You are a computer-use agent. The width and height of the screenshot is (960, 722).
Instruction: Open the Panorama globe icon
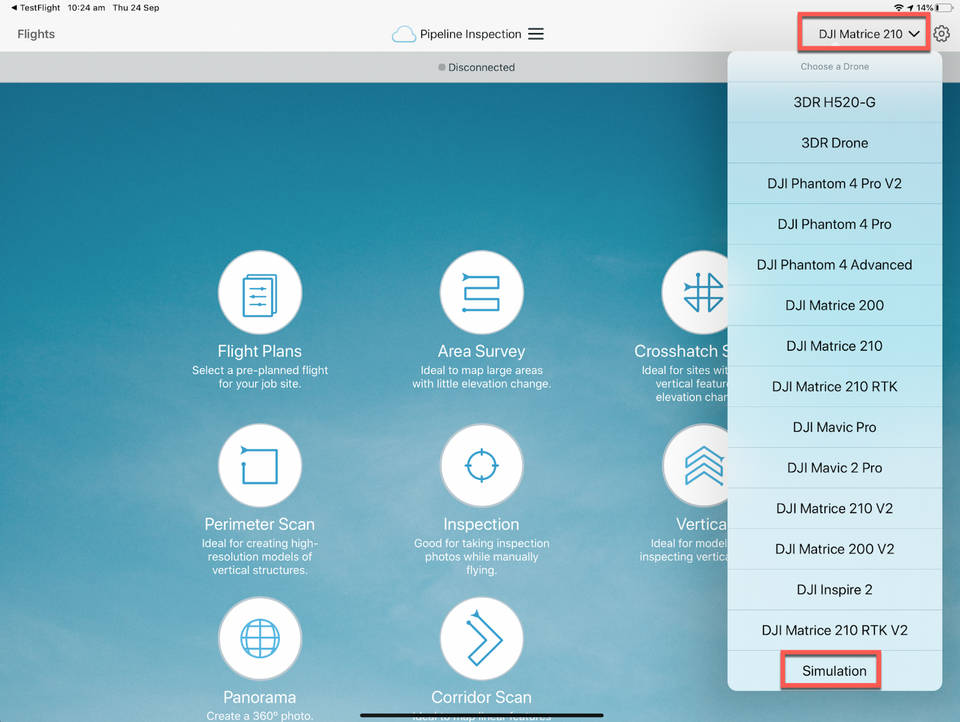[260, 638]
